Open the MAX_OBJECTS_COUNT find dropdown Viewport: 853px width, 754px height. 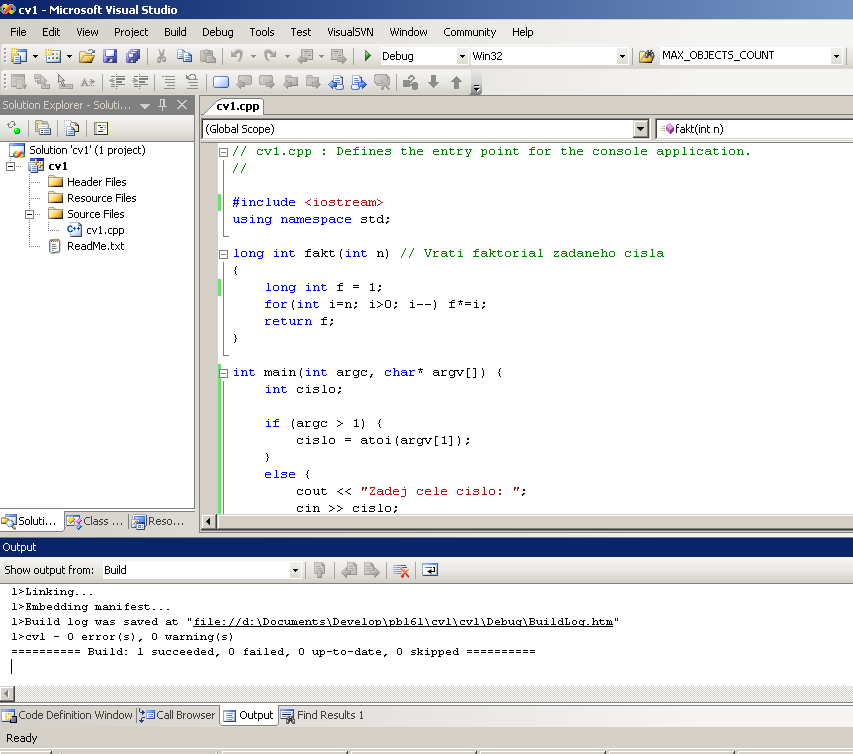pos(836,56)
